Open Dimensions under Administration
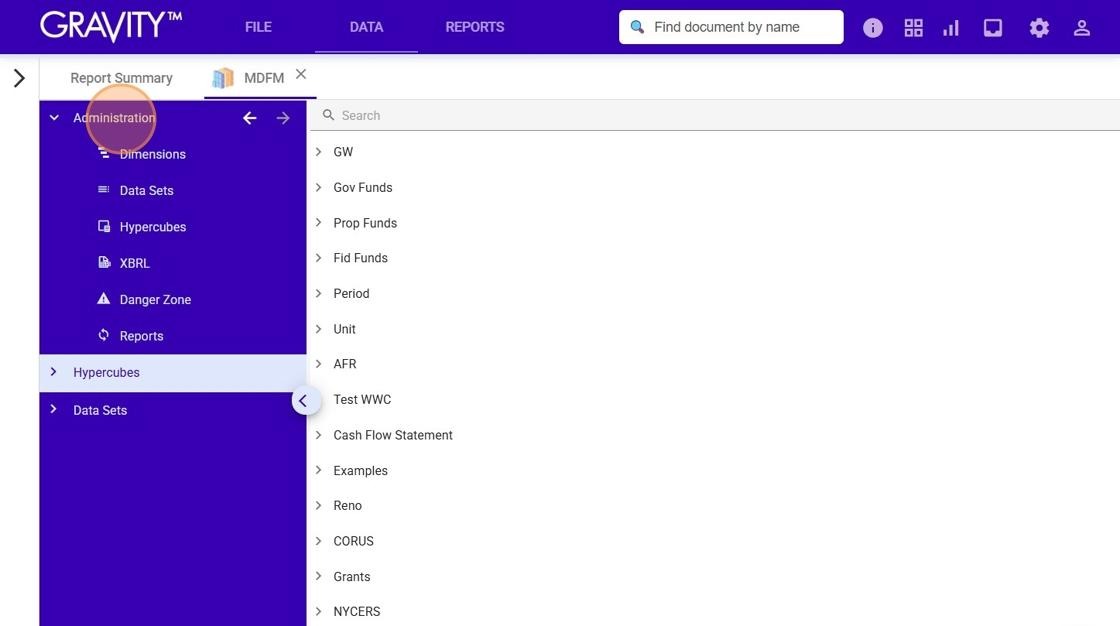The width and height of the screenshot is (1120, 626). [x=152, y=154]
